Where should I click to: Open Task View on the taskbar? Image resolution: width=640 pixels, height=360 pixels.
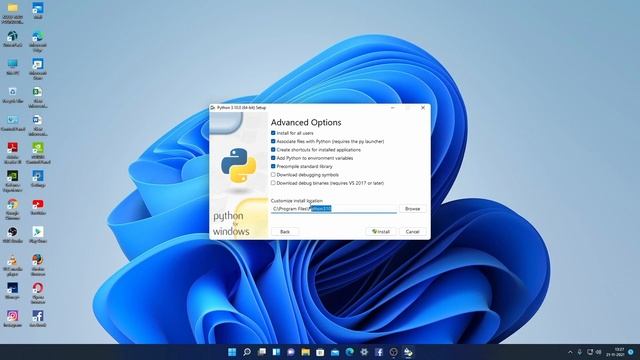pos(262,352)
